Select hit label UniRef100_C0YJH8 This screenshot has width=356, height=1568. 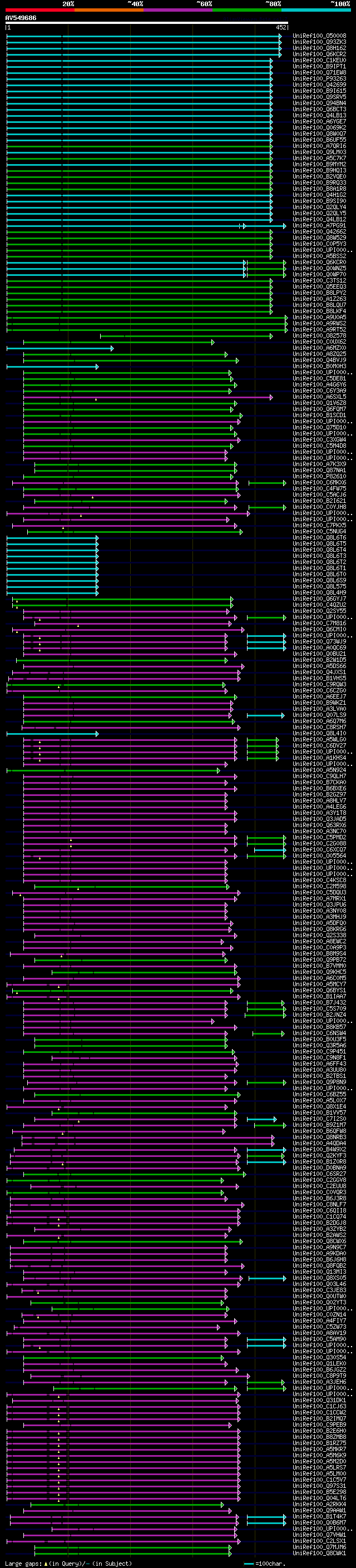(319, 507)
